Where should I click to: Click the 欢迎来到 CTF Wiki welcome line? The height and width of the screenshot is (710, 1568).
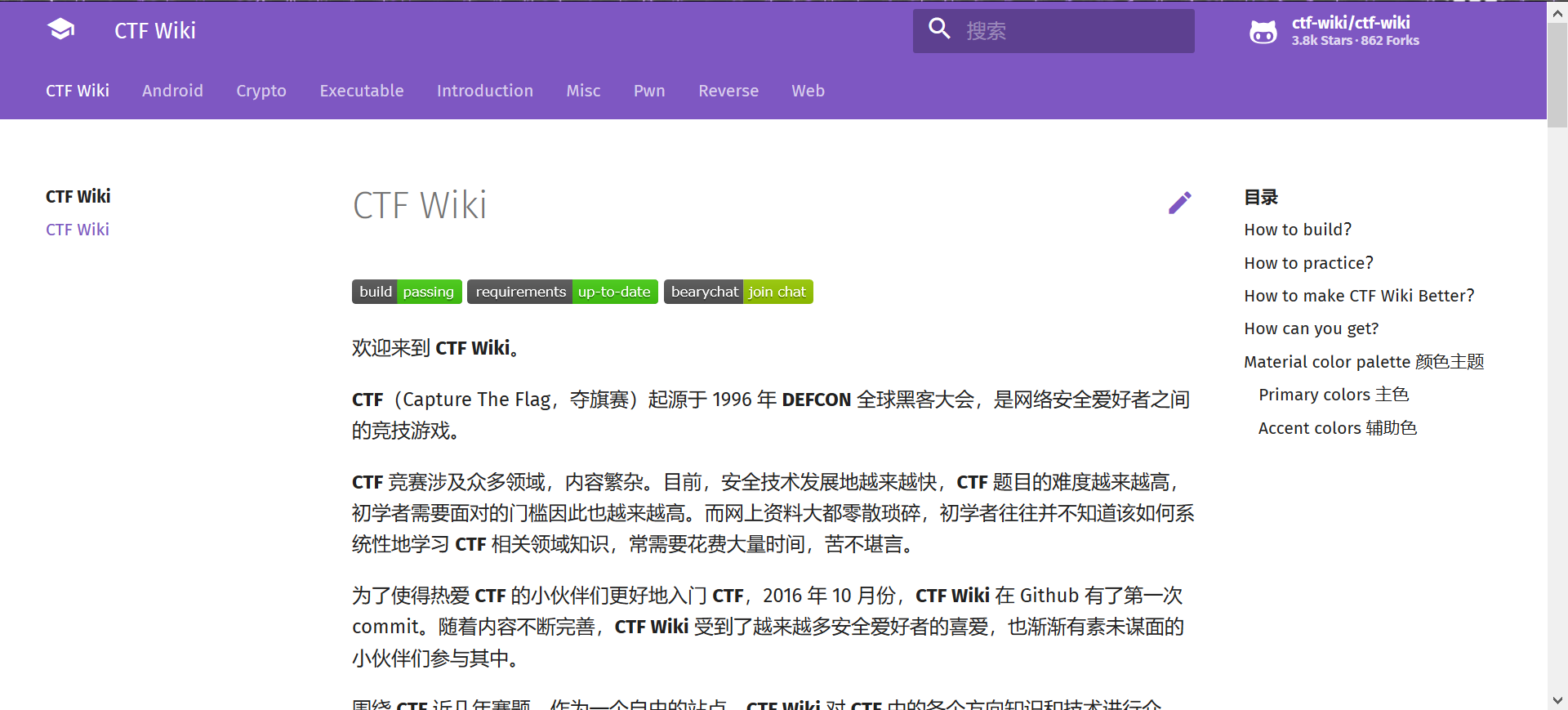click(x=436, y=348)
